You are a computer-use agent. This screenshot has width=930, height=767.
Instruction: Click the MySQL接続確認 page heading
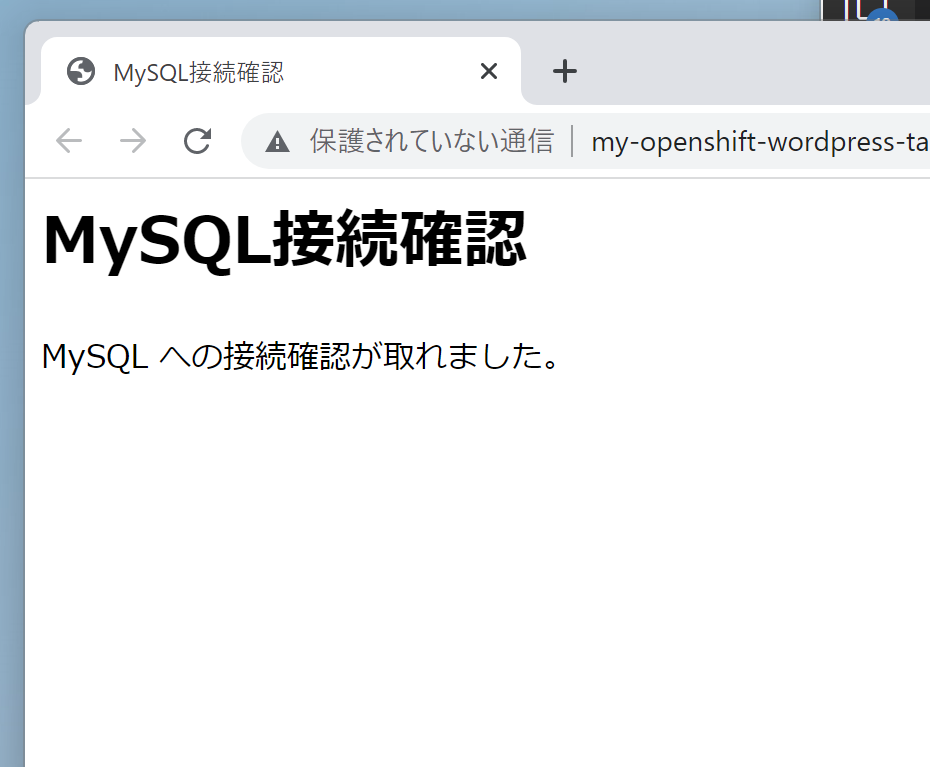(284, 240)
